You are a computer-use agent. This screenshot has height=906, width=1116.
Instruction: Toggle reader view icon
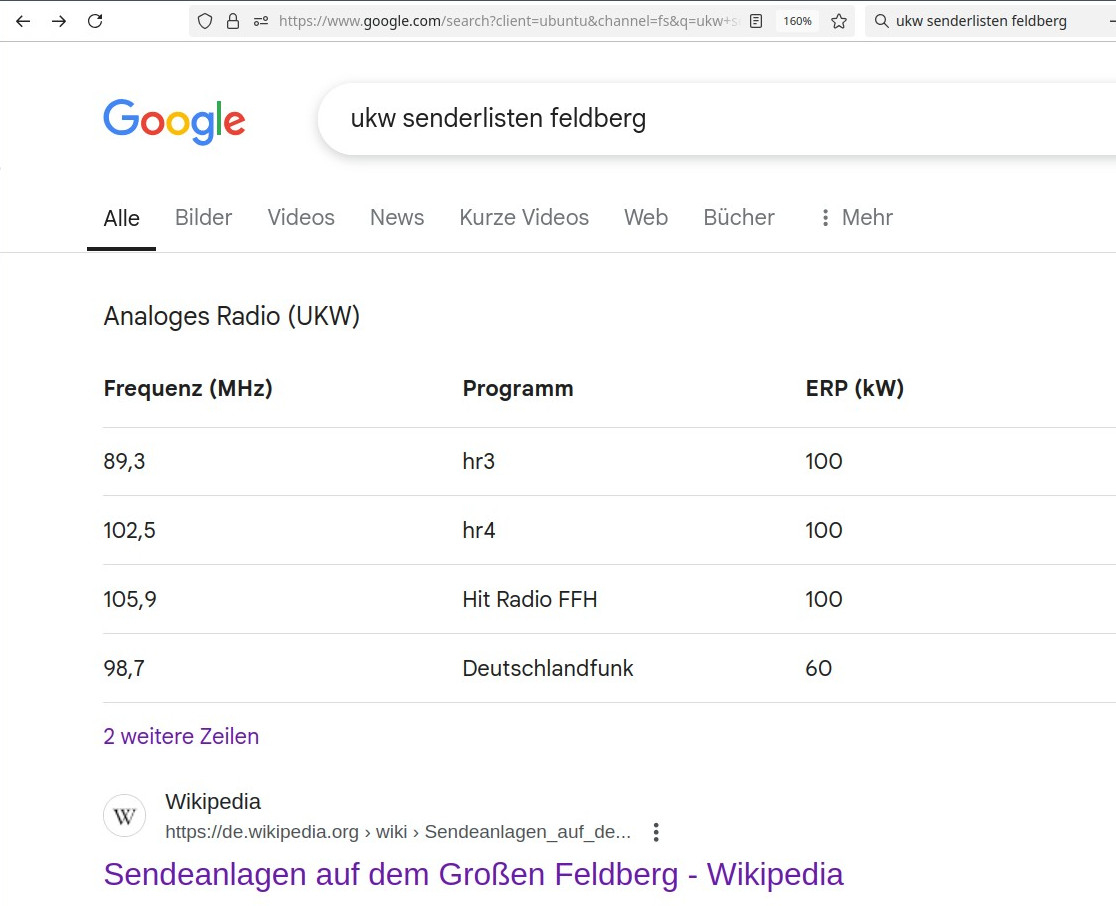[x=756, y=21]
